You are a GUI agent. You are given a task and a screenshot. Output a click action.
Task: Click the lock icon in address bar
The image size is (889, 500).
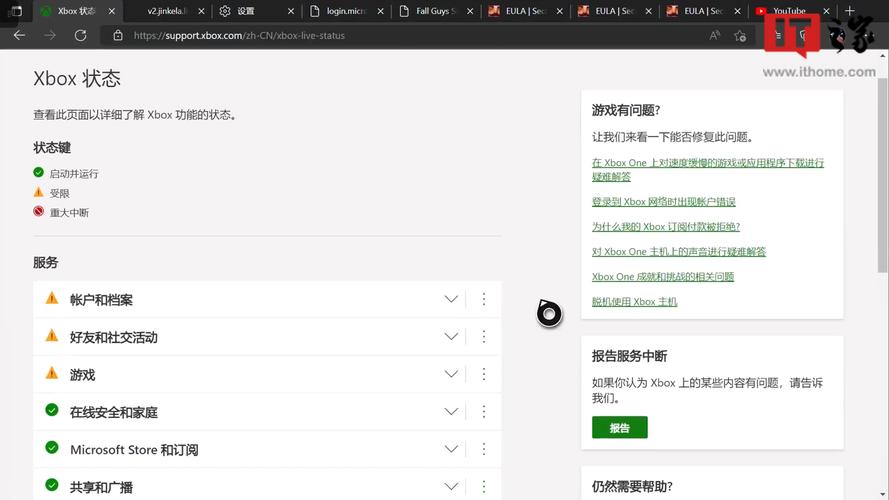117,35
